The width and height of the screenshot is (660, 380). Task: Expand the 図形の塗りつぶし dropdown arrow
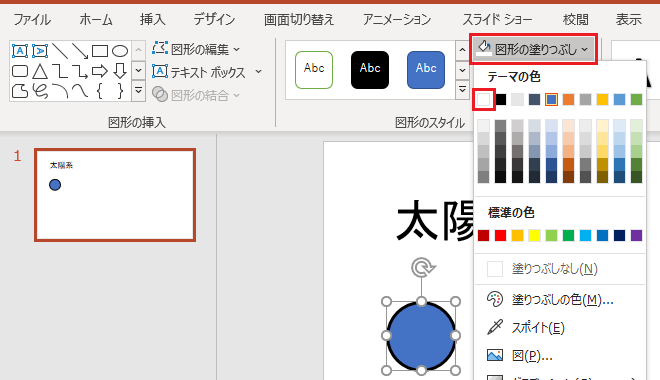click(585, 49)
